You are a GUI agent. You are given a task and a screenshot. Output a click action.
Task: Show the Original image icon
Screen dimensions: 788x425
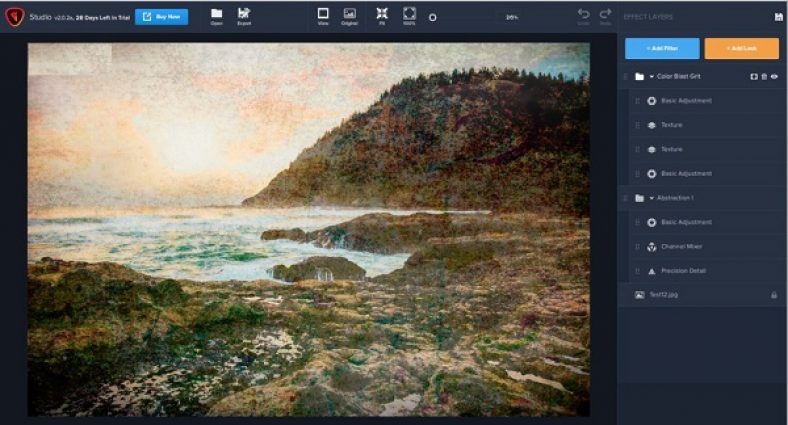(349, 14)
